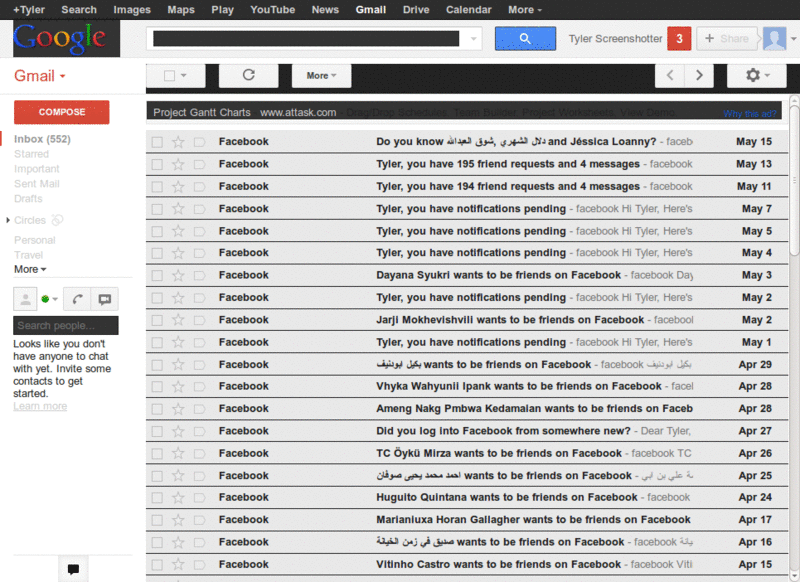Image resolution: width=800 pixels, height=582 pixels.
Task: Focus the main mail search box
Action: (306, 39)
